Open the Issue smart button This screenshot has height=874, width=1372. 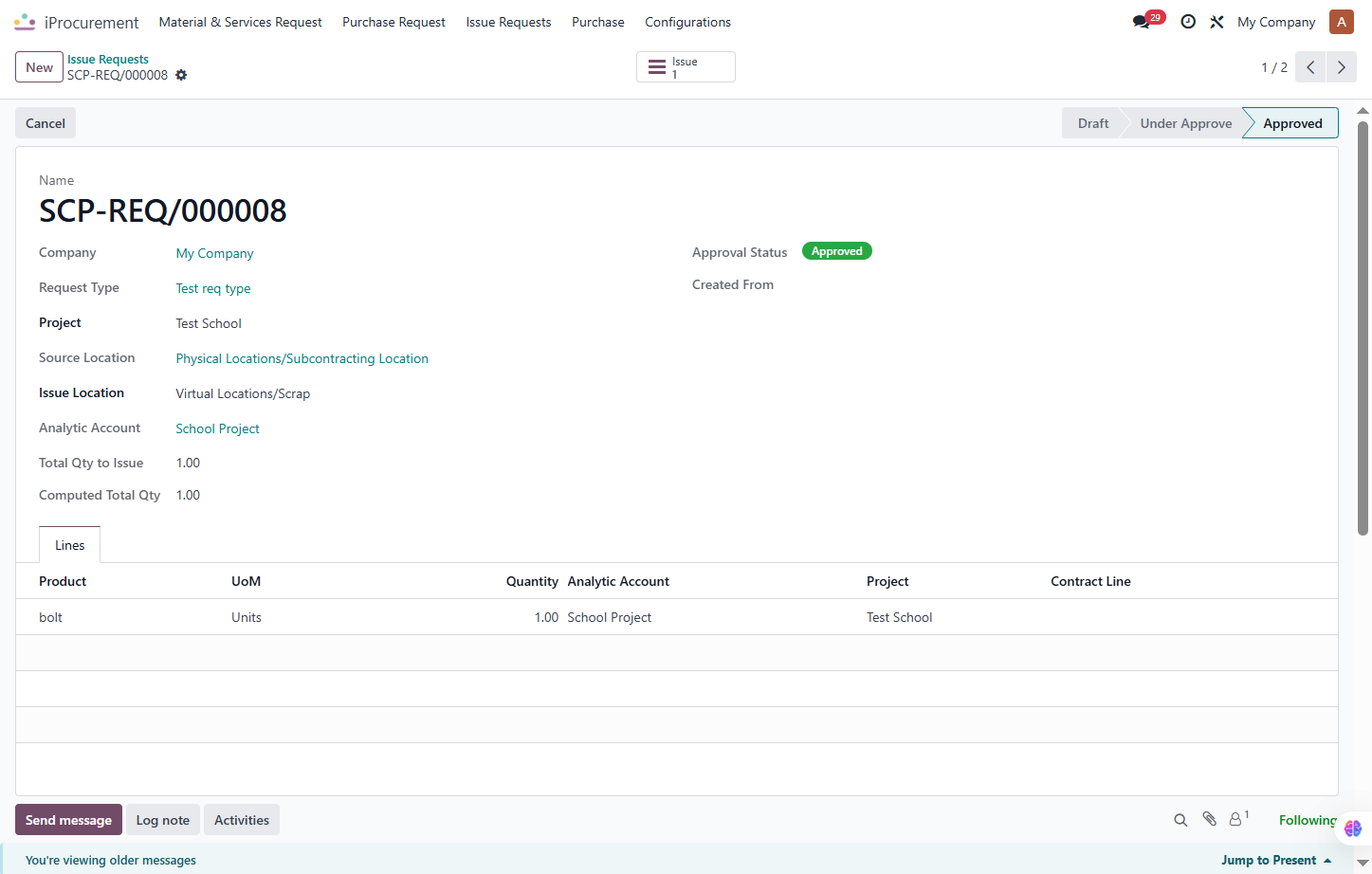[x=686, y=67]
